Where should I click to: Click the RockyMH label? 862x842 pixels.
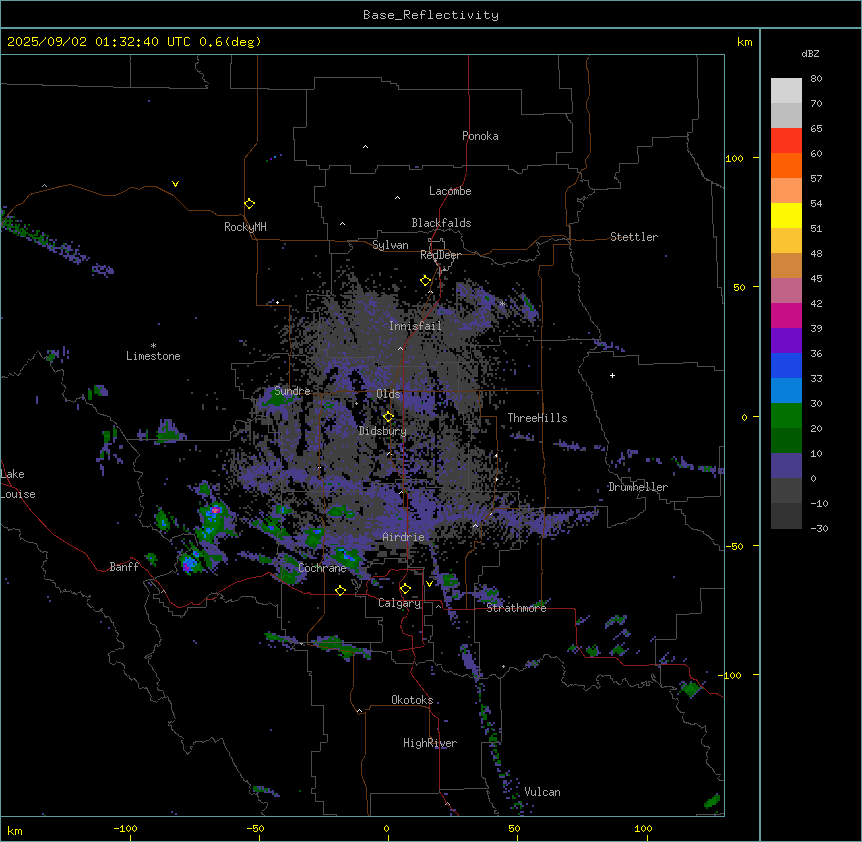pos(245,227)
